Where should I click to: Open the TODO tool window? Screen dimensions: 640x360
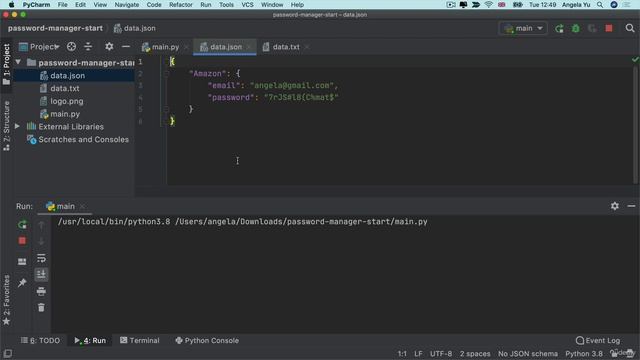[40, 340]
